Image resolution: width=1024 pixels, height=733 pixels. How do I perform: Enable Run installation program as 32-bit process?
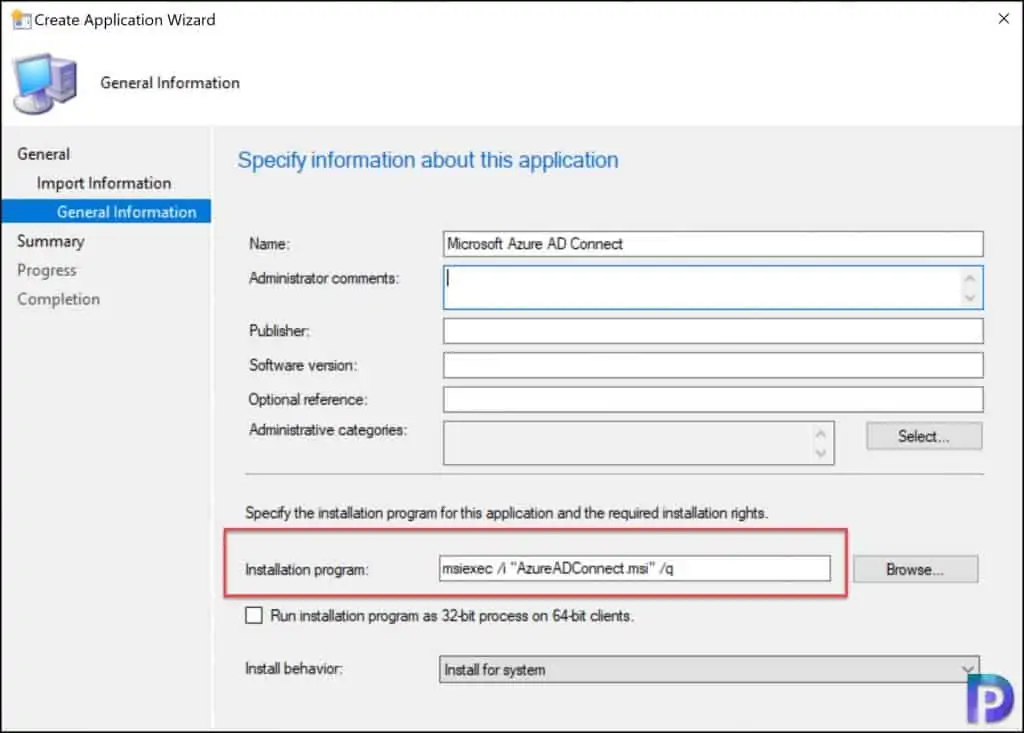click(254, 615)
